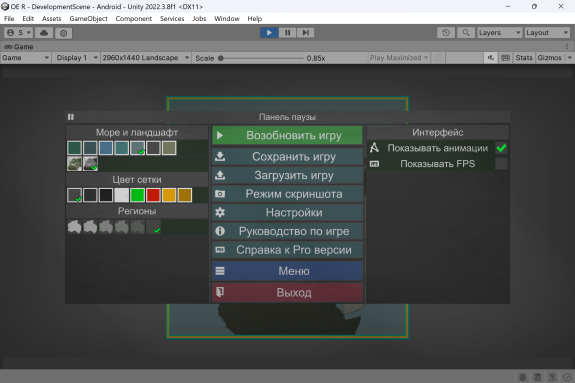Open the GameObject menu
This screenshot has height=383, width=575.
[88, 18]
